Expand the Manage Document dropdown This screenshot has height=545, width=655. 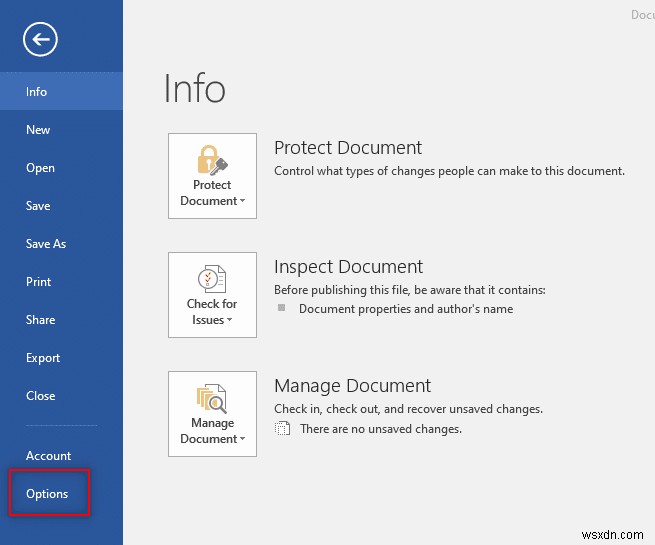(212, 414)
